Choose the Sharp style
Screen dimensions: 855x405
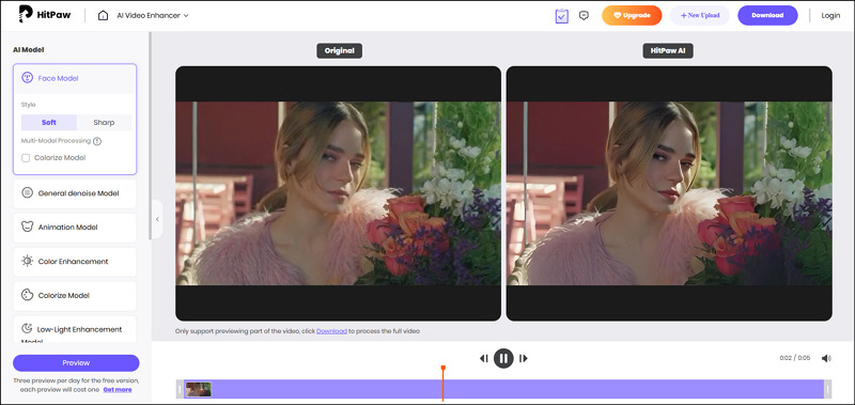pyautogui.click(x=104, y=122)
